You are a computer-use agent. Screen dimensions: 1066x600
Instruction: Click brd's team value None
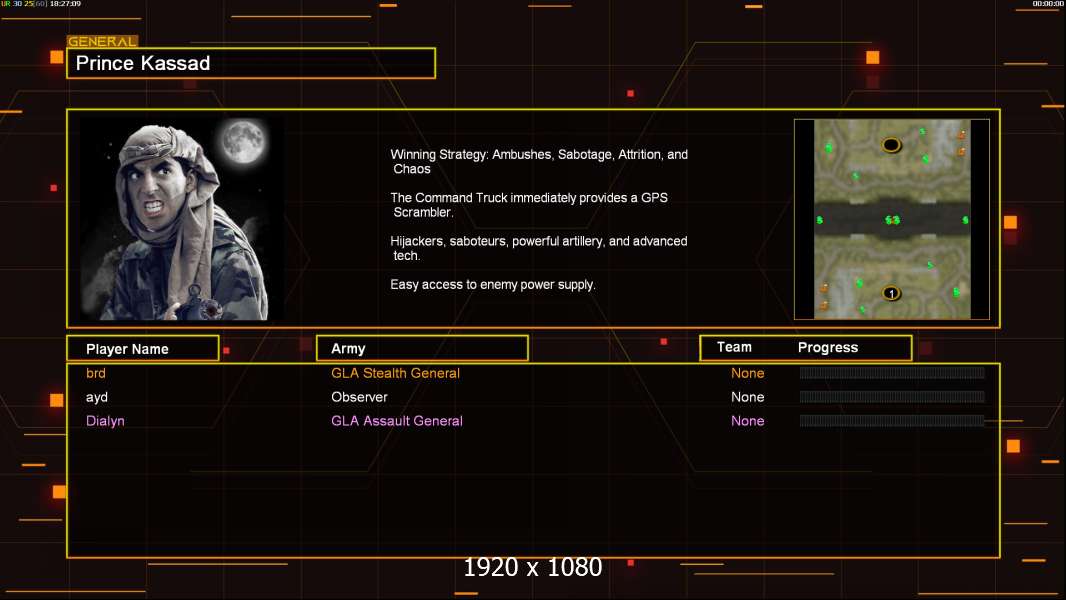(747, 373)
